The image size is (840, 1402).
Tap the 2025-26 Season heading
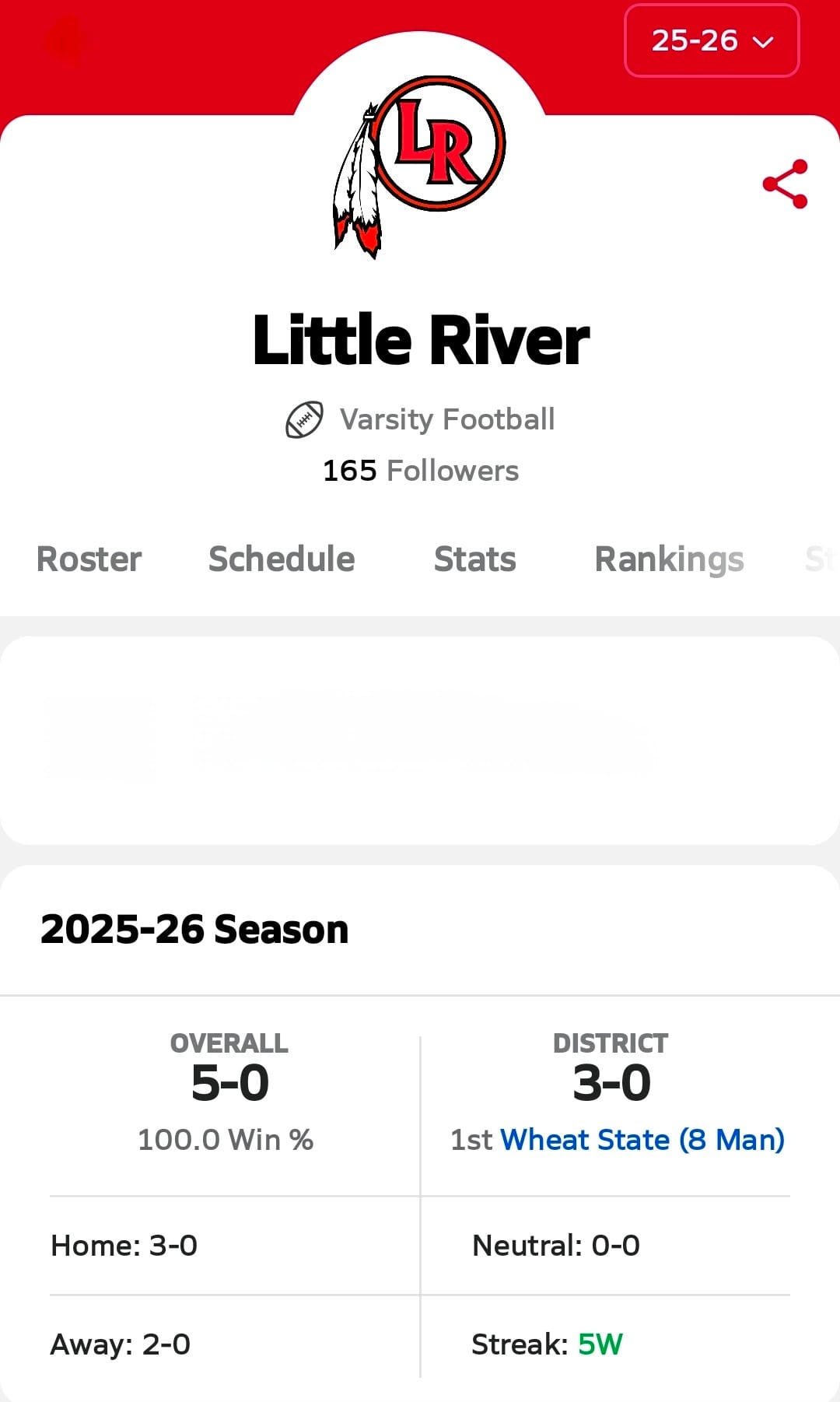pos(194,930)
